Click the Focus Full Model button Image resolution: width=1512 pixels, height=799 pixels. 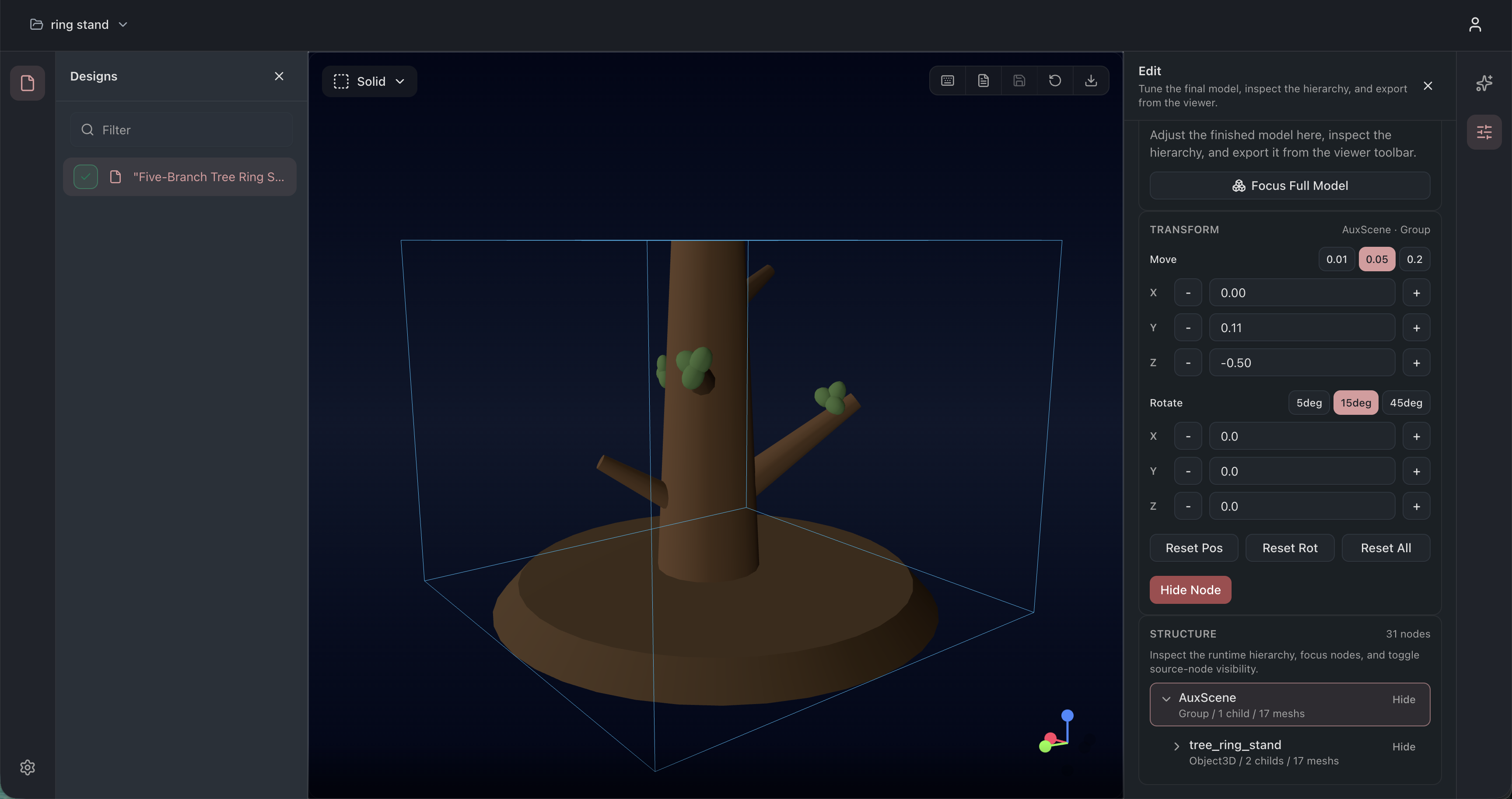pos(1290,186)
